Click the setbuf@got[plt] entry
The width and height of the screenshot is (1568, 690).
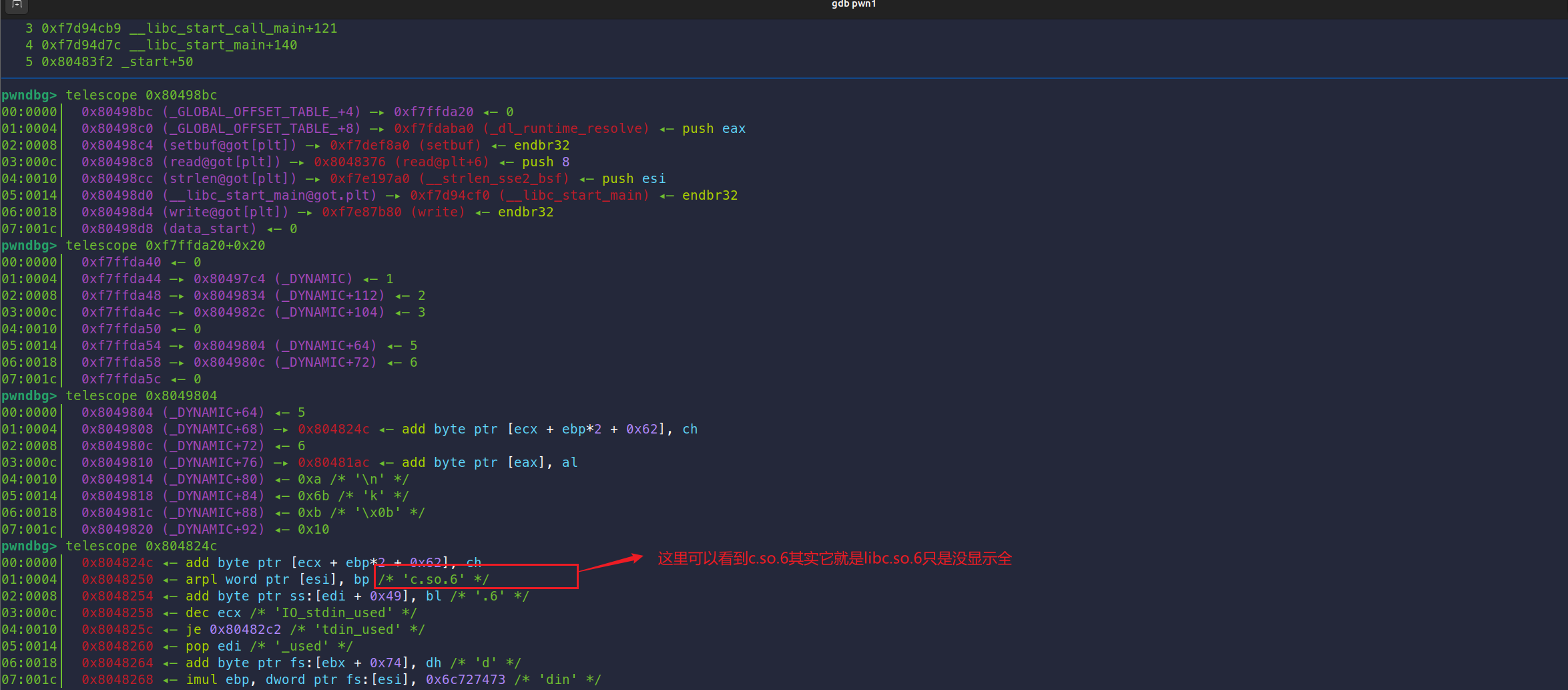(x=230, y=145)
